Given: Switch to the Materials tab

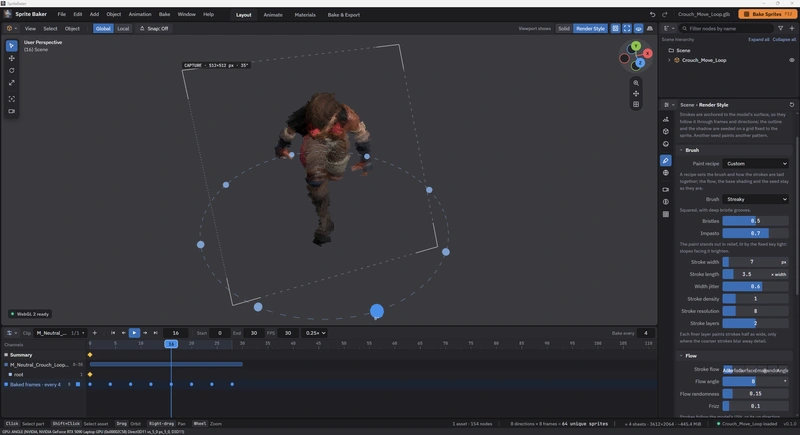Looking at the screenshot, I should [305, 15].
